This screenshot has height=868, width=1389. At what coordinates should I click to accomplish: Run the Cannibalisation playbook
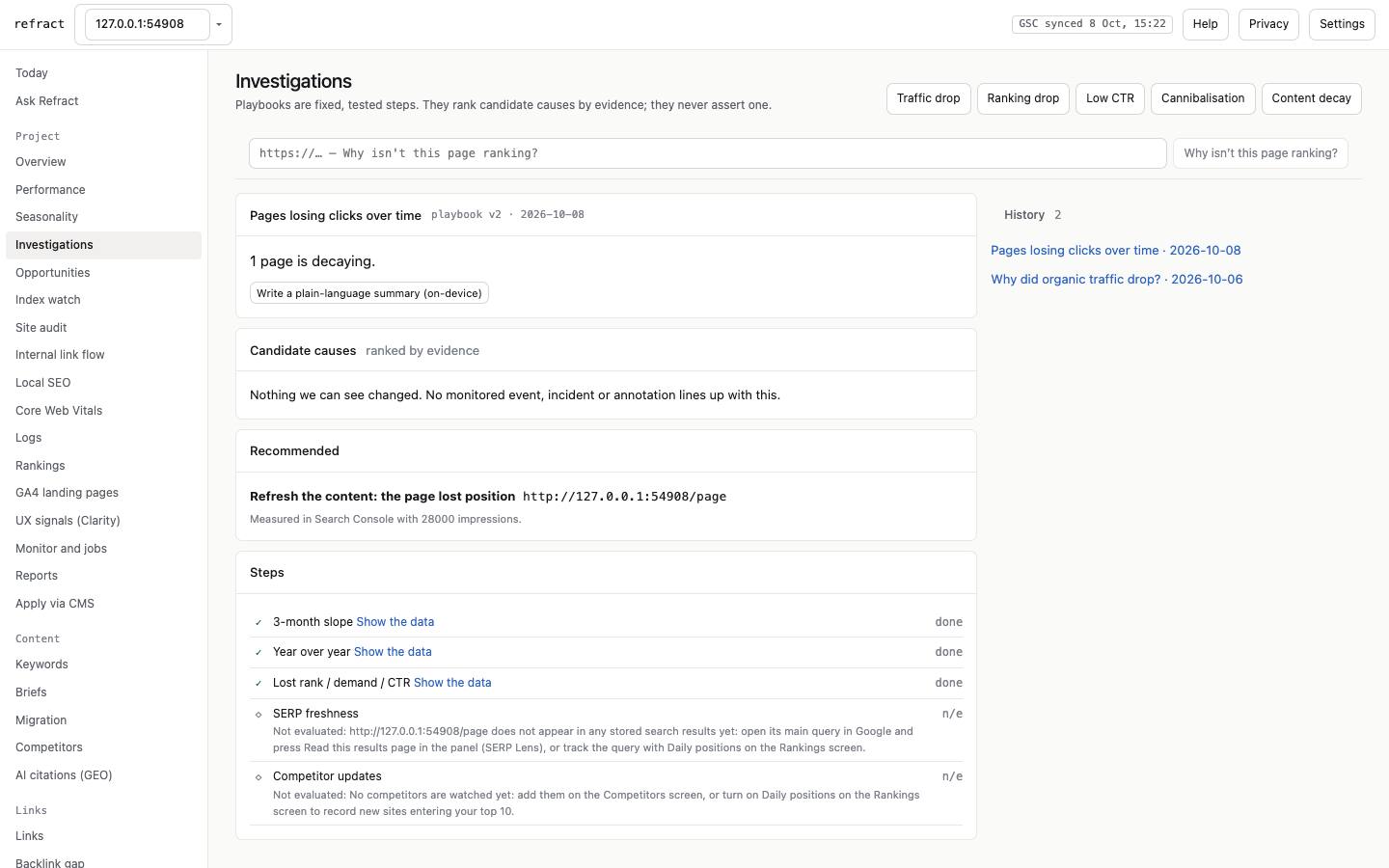1203,98
